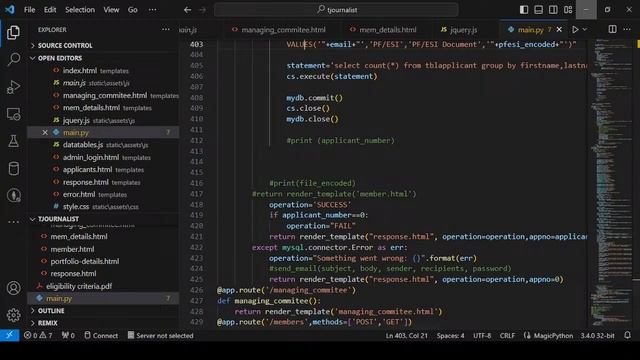This screenshot has height=360, width=640.
Task: Open admin_login.html in Open Editors
Action: point(103,157)
